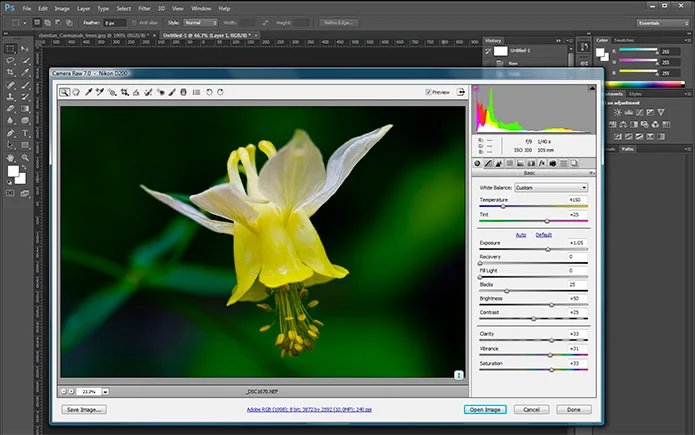695x435 pixels.
Task: Select the Crop tool in Camera Raw
Action: pyautogui.click(x=124, y=92)
